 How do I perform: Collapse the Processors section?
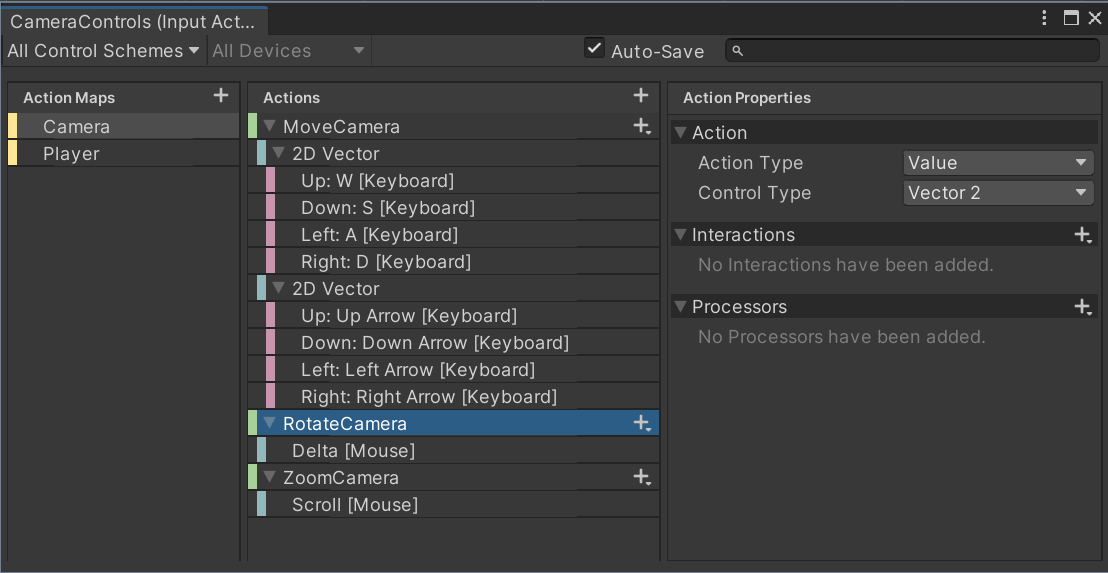coord(681,307)
